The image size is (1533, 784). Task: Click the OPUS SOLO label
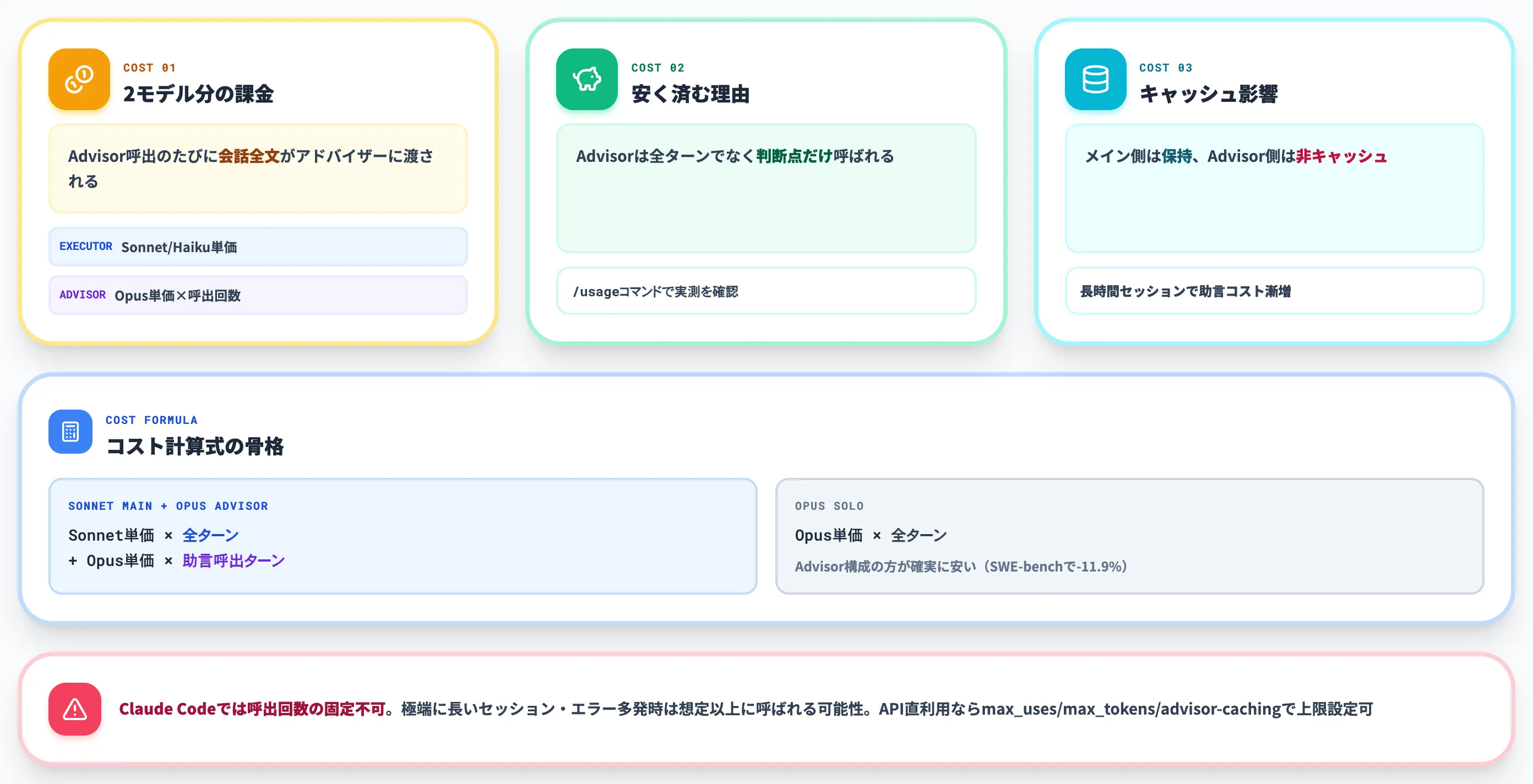pos(829,505)
